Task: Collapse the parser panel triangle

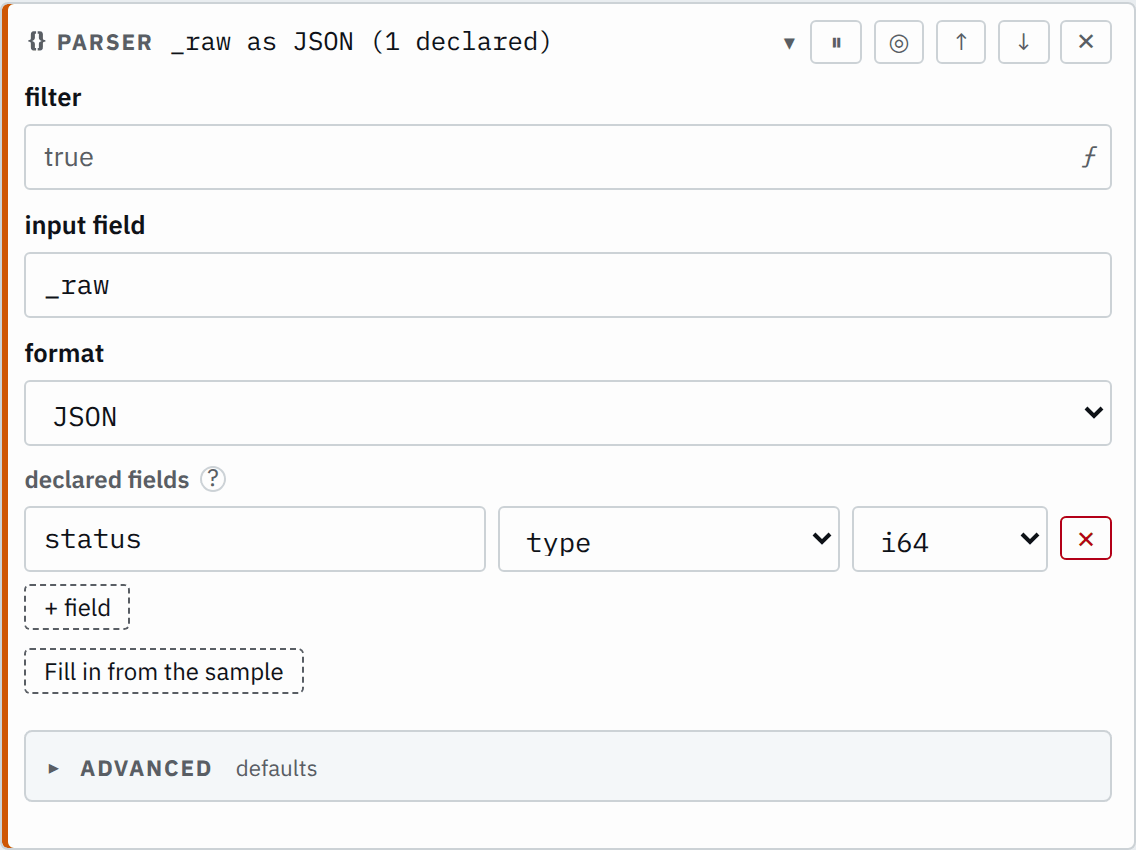Action: coord(789,43)
